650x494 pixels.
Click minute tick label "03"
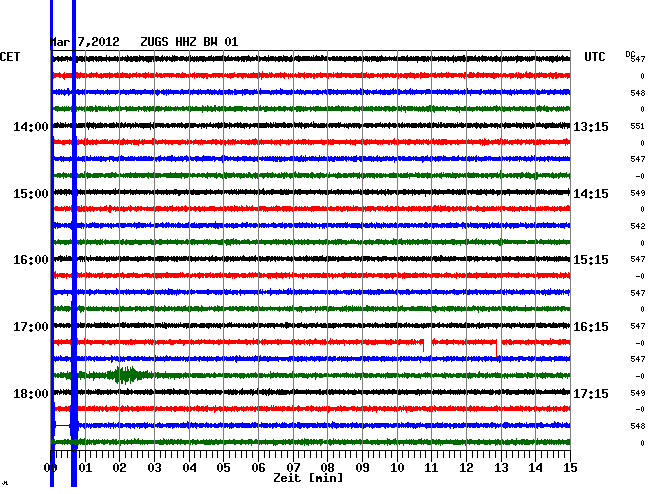tap(154, 467)
